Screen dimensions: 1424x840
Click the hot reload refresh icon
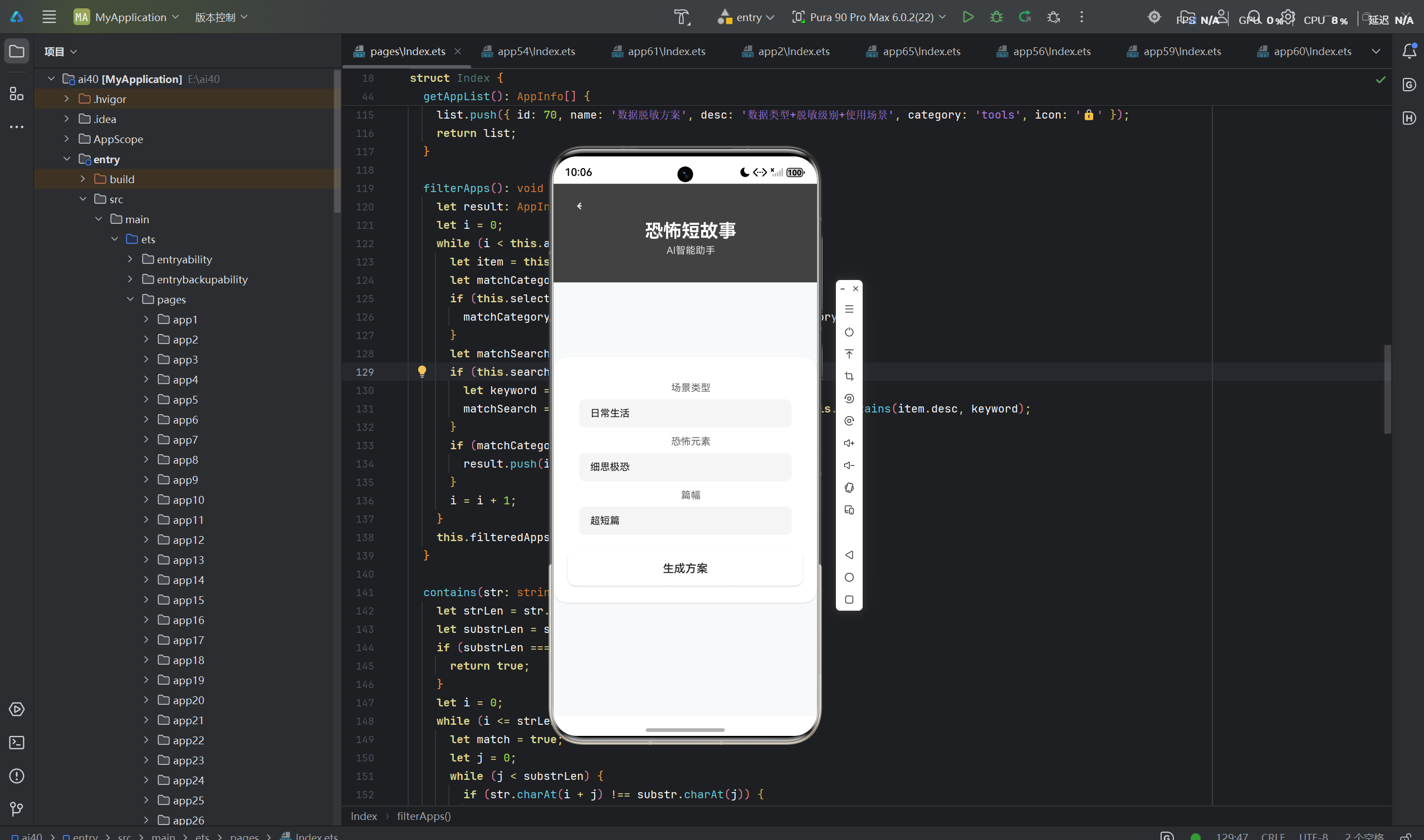(x=1025, y=17)
